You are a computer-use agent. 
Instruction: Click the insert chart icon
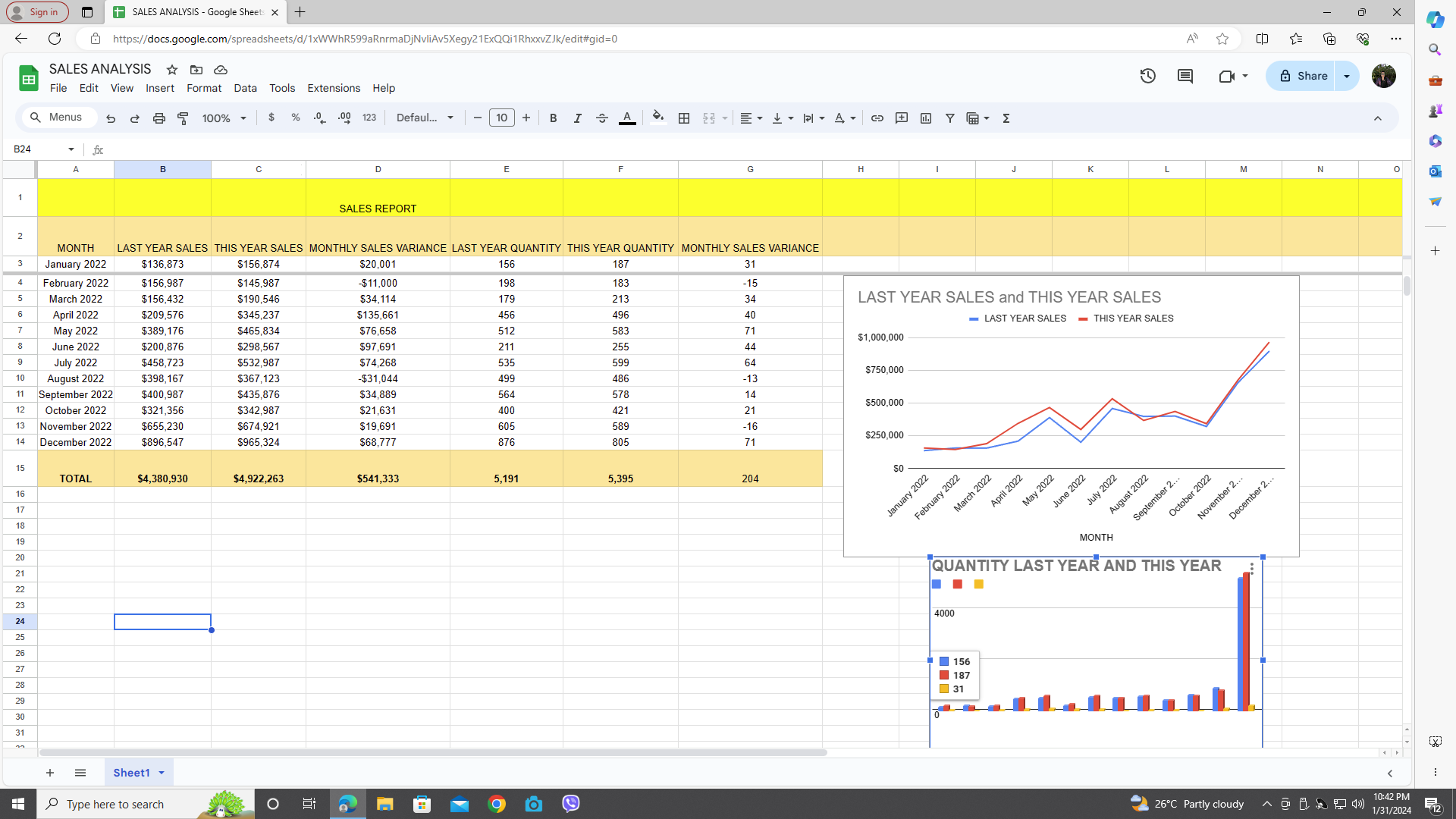tap(926, 118)
